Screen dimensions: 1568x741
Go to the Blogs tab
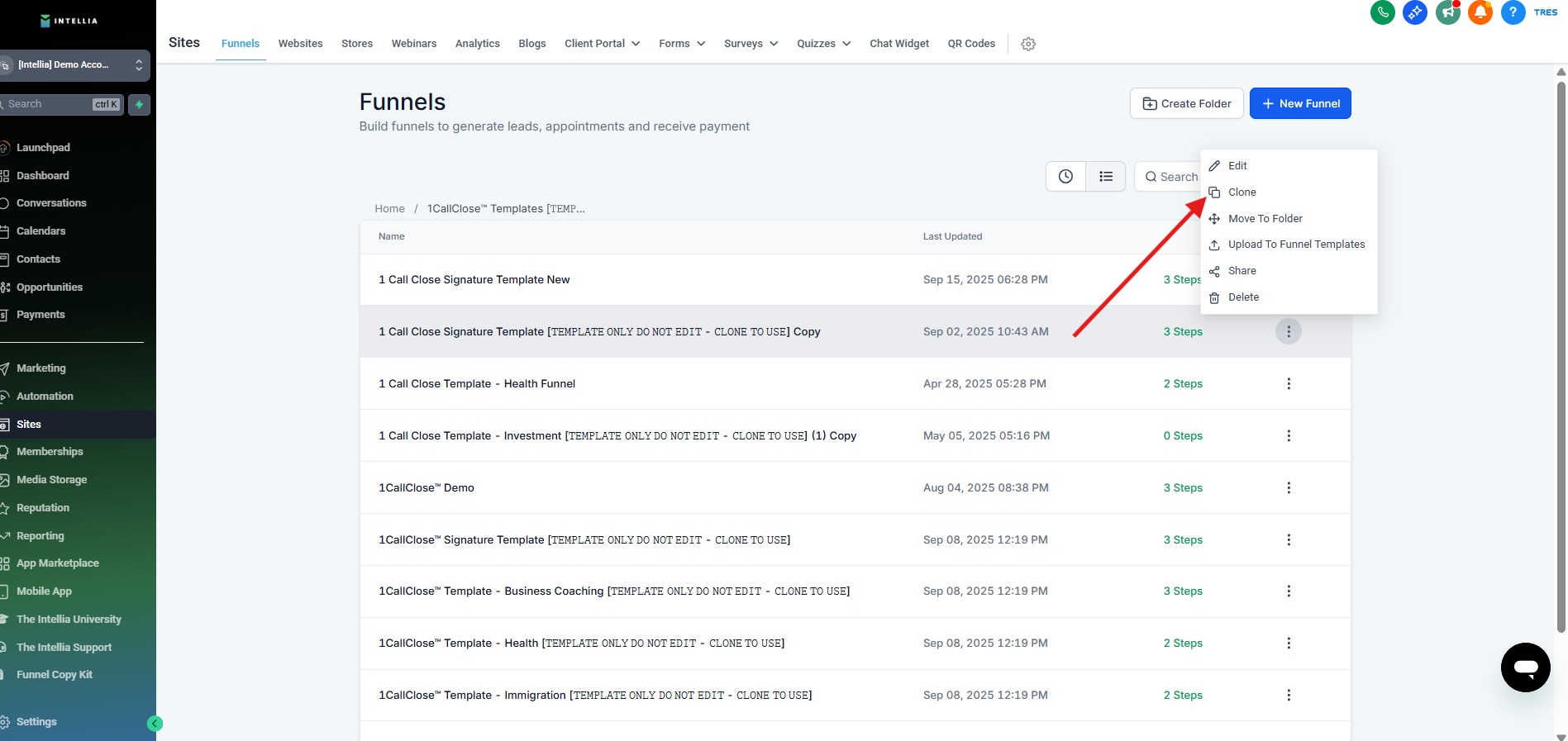pos(532,44)
